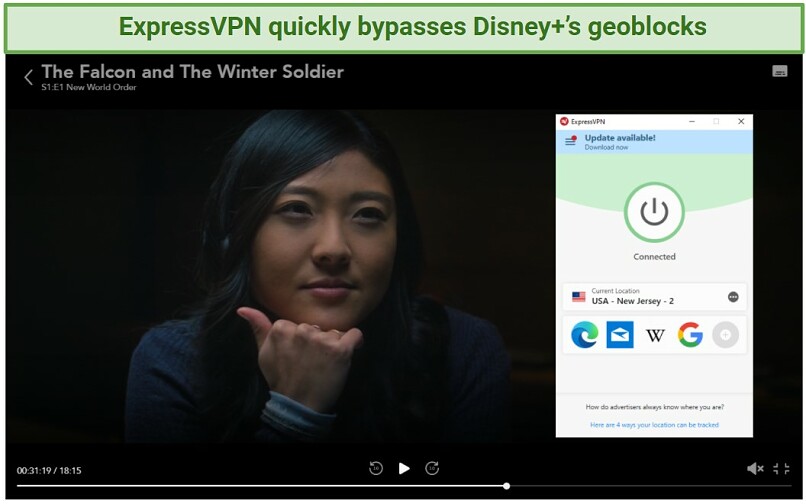This screenshot has height=504, width=806.
Task: Click the 'S1:E1 New World Order' episode subtitle
Action: (x=89, y=87)
